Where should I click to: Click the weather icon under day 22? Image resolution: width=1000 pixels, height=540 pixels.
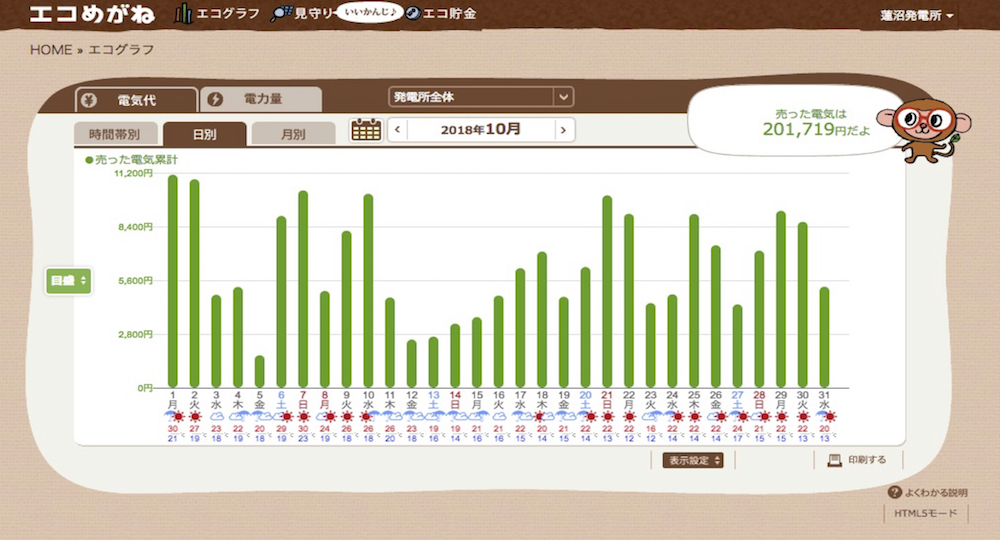click(x=629, y=417)
